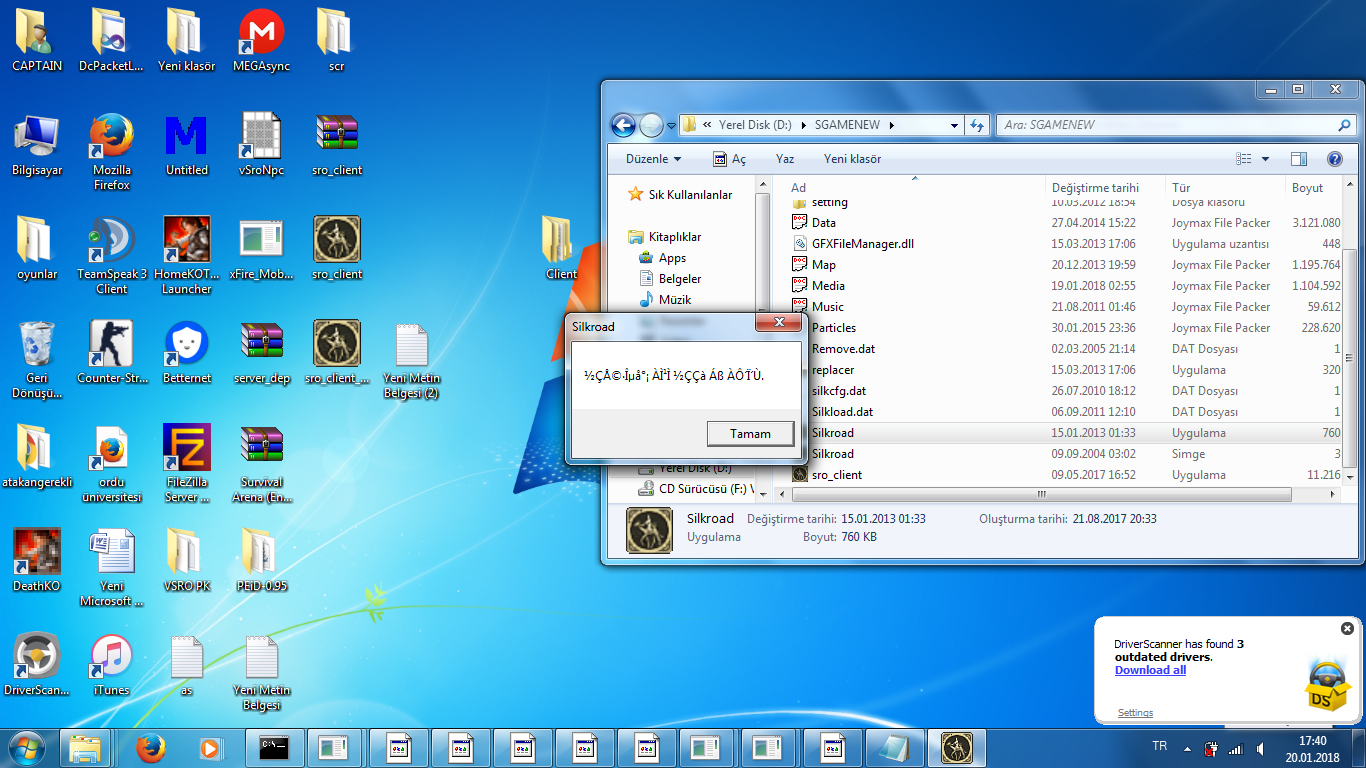Select the server_dep archive icon
This screenshot has height=768, width=1366.
pyautogui.click(x=262, y=352)
